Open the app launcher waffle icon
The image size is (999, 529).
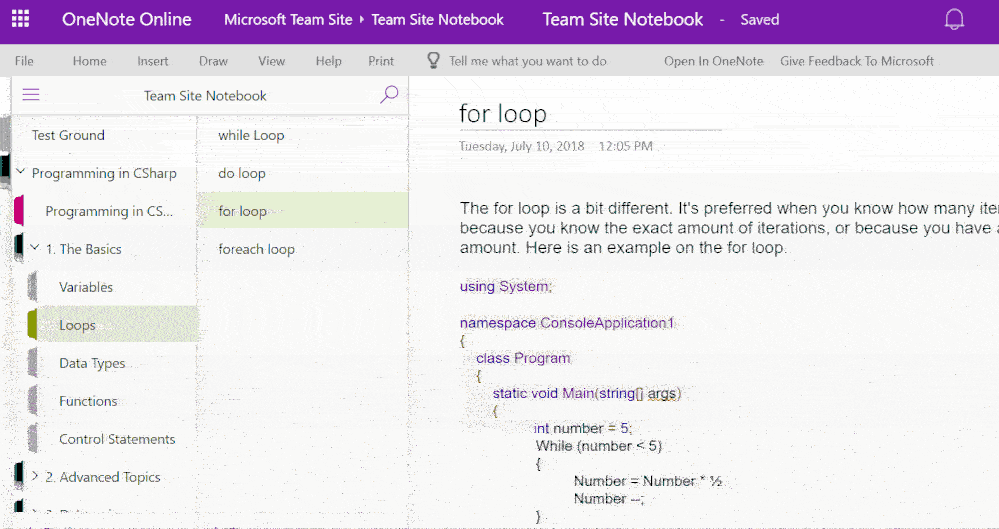coord(20,19)
